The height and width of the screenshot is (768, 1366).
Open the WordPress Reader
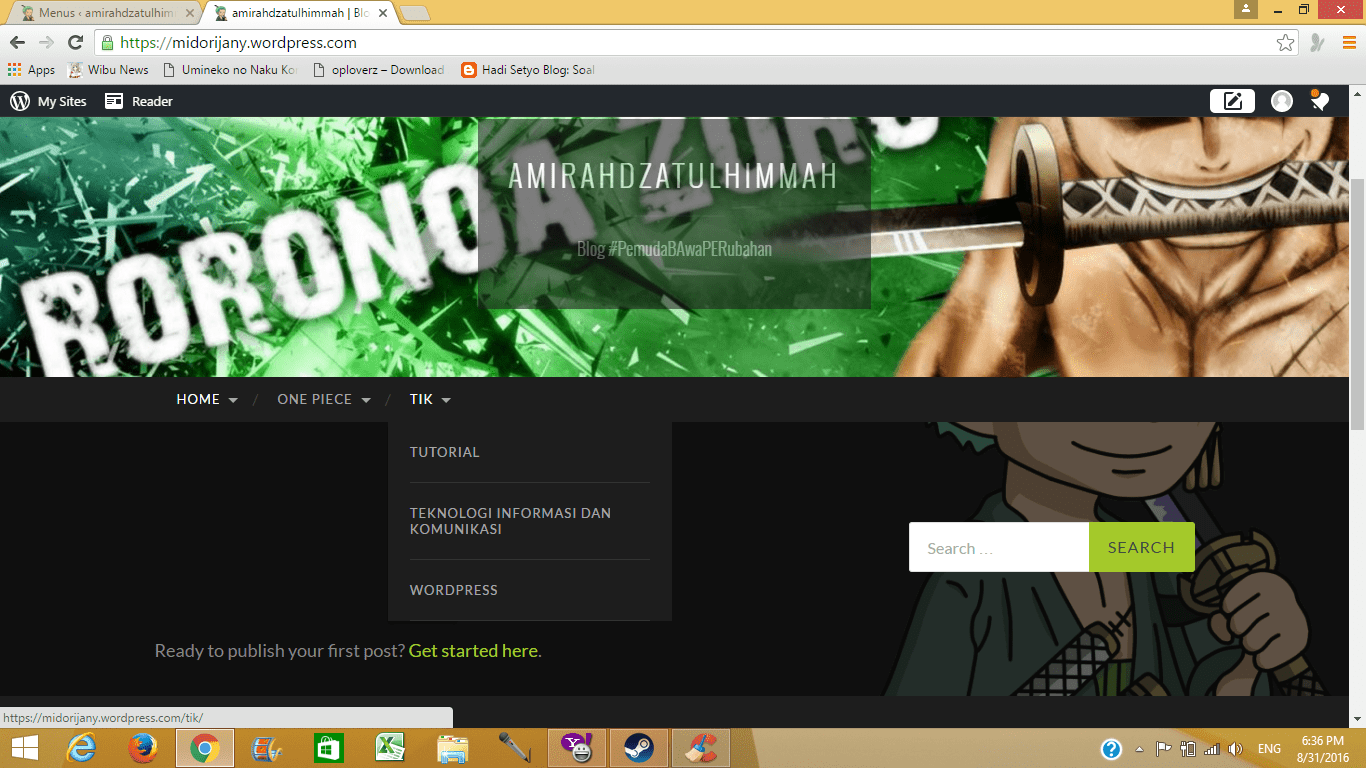tap(139, 101)
